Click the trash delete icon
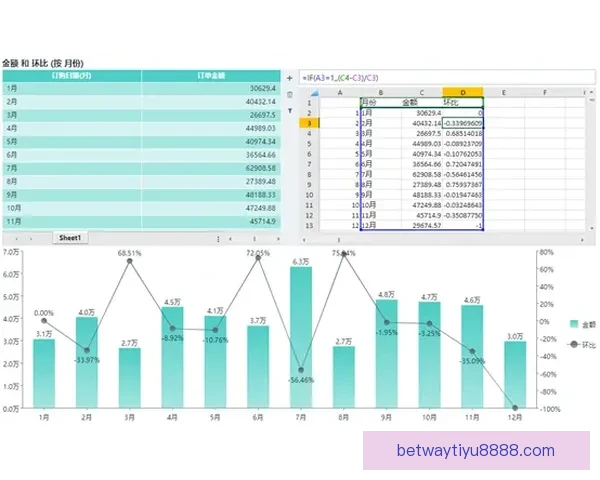This screenshot has width=600, height=480. [x=290, y=94]
